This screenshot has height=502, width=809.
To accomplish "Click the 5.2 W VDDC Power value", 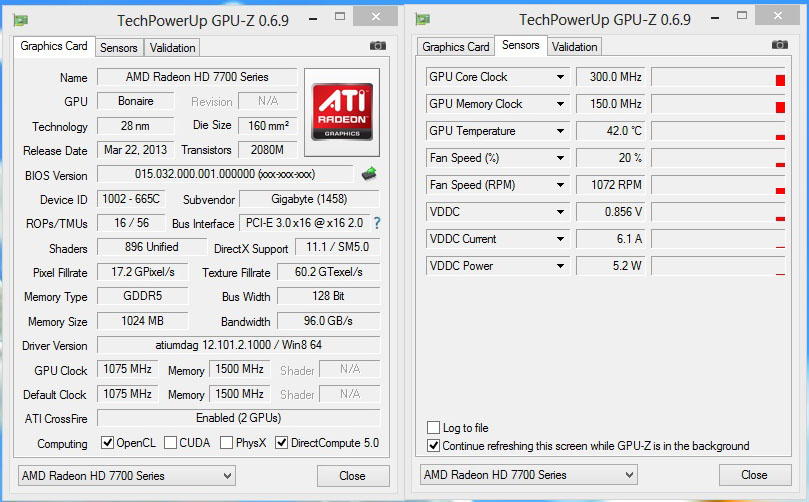I will point(610,266).
